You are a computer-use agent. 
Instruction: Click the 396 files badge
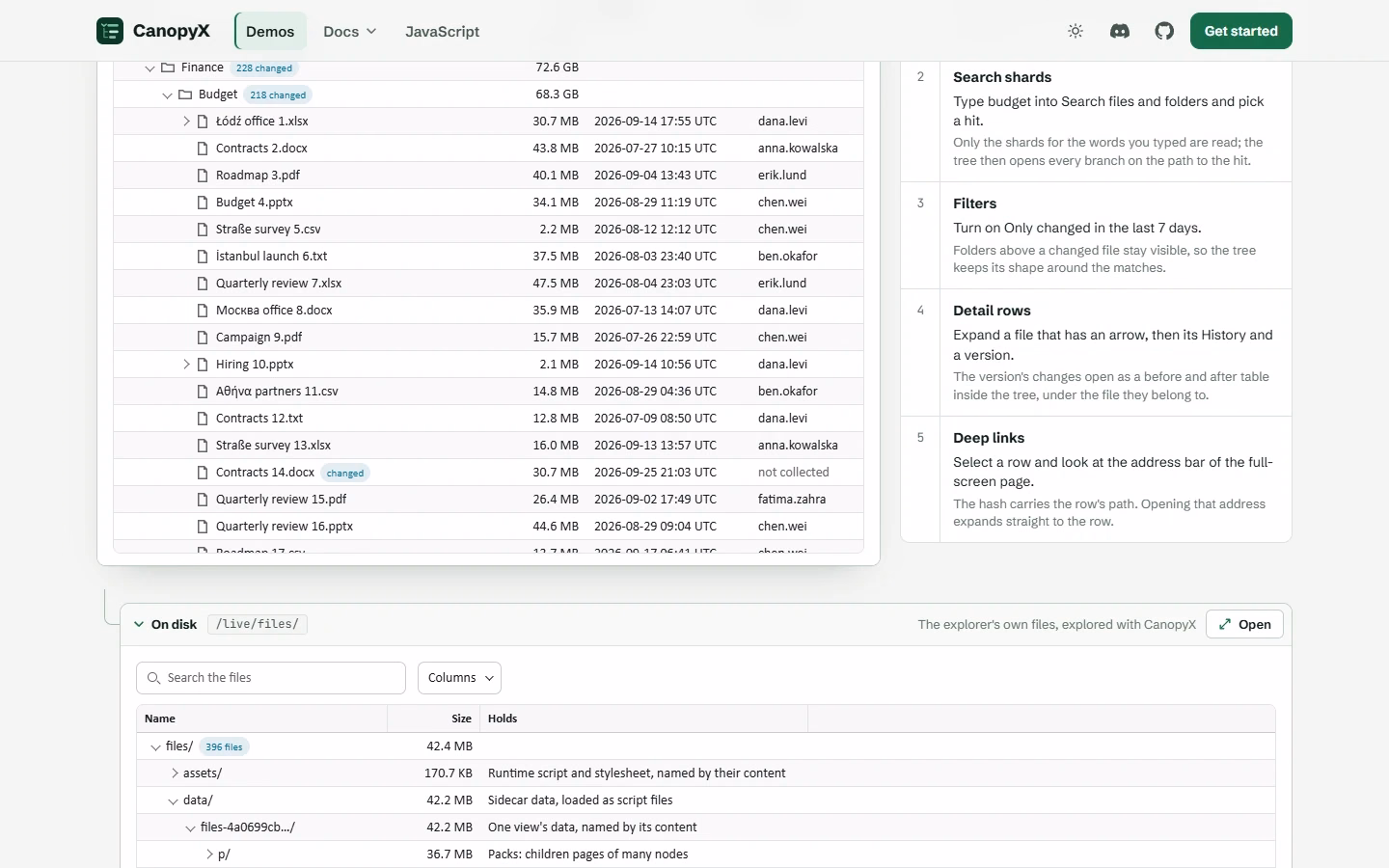click(x=224, y=746)
